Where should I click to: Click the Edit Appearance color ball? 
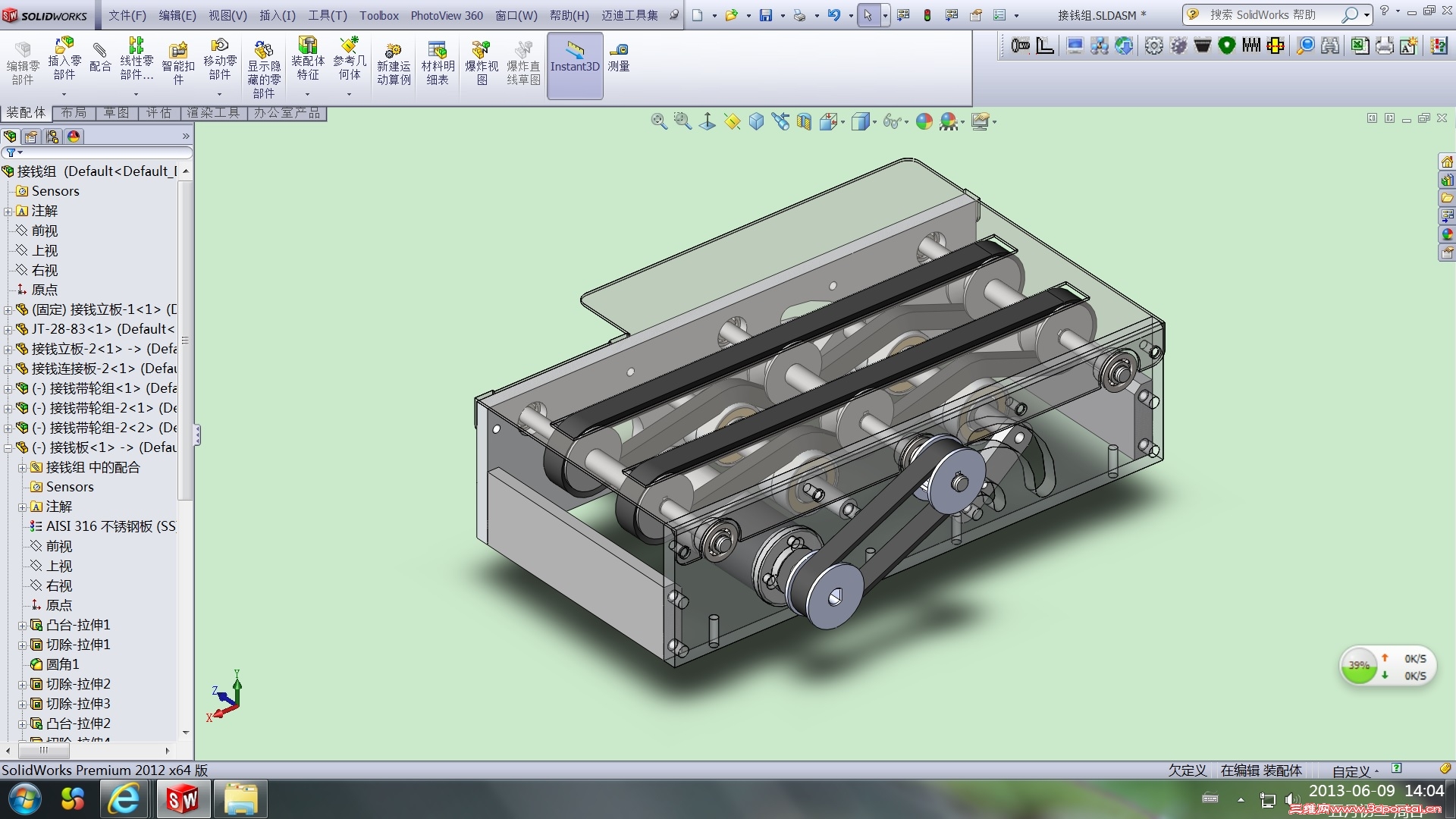pyautogui.click(x=924, y=121)
